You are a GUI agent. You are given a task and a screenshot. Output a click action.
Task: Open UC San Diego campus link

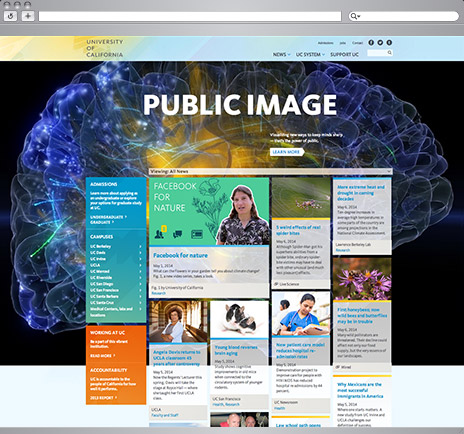[x=102, y=284]
